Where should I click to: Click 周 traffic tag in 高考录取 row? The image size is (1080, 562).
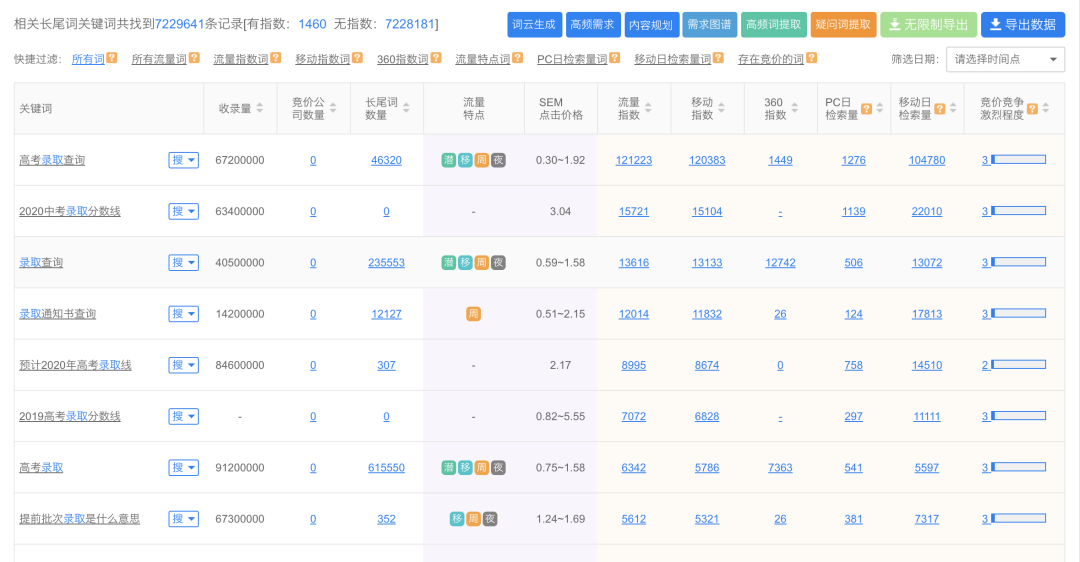[x=481, y=468]
